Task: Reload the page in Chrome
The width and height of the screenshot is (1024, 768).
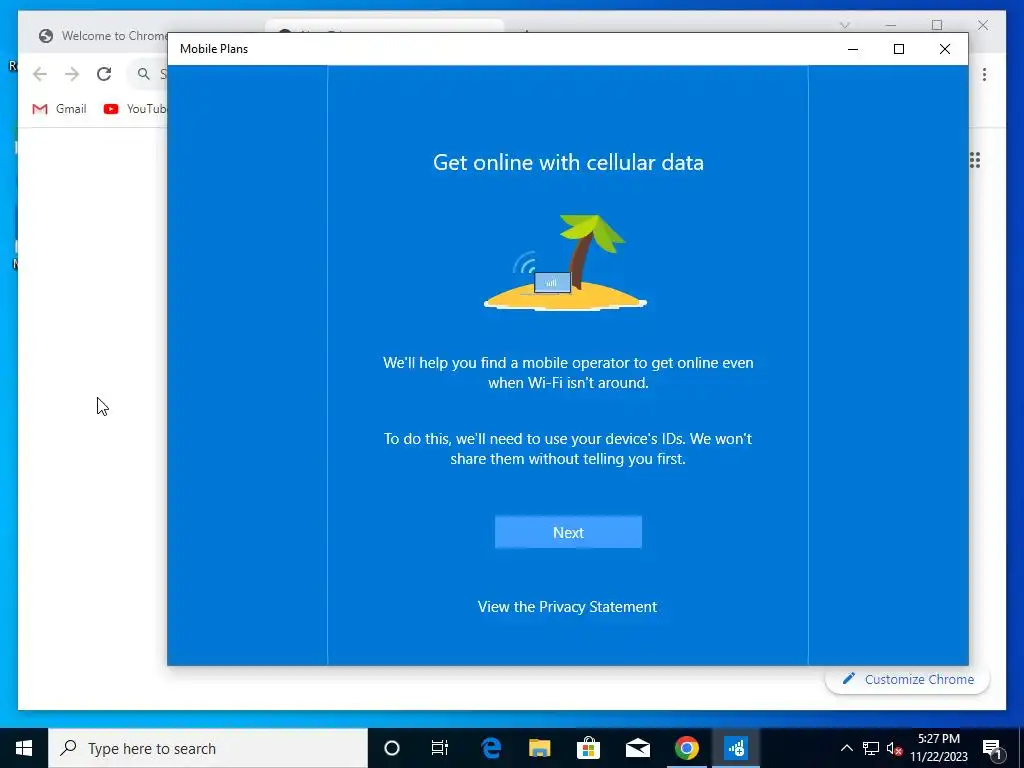Action: tap(104, 74)
